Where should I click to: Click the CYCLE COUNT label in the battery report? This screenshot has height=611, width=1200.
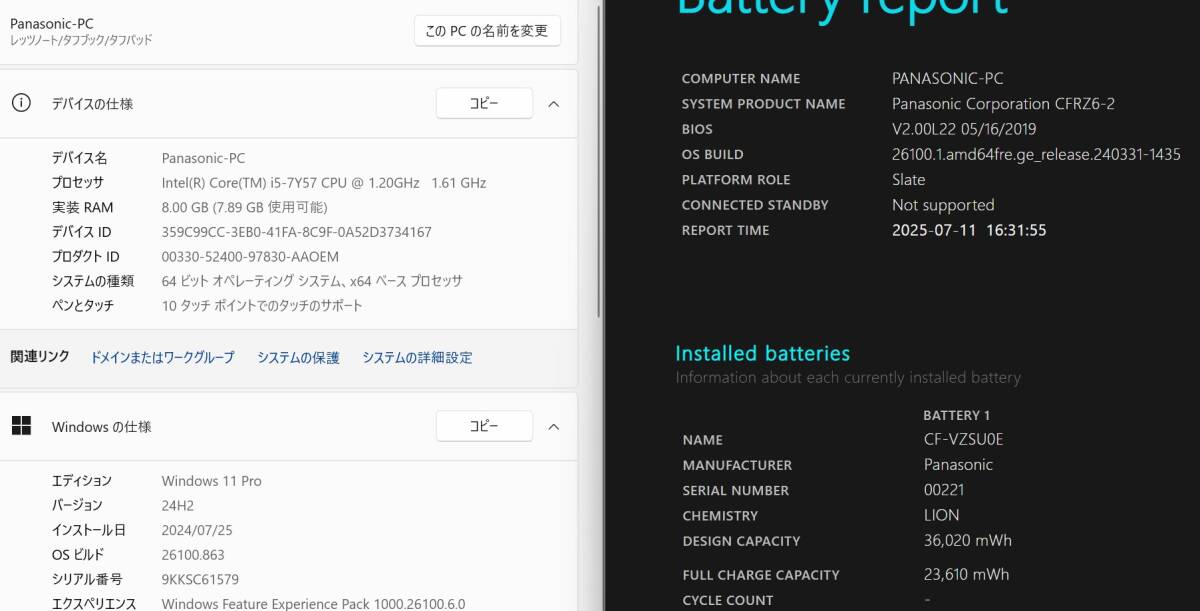tap(728, 600)
